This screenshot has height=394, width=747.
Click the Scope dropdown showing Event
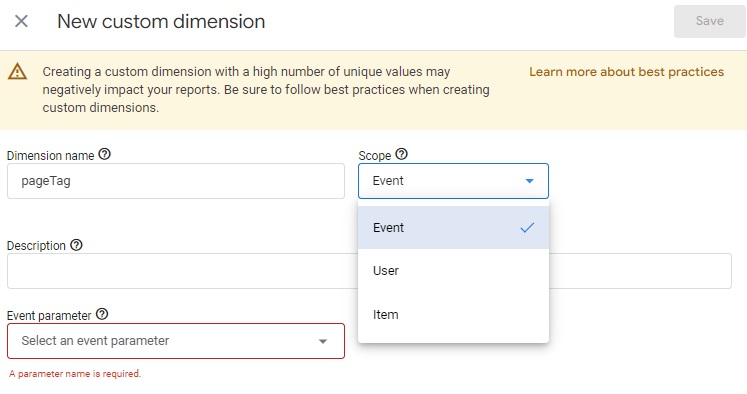[453, 181]
